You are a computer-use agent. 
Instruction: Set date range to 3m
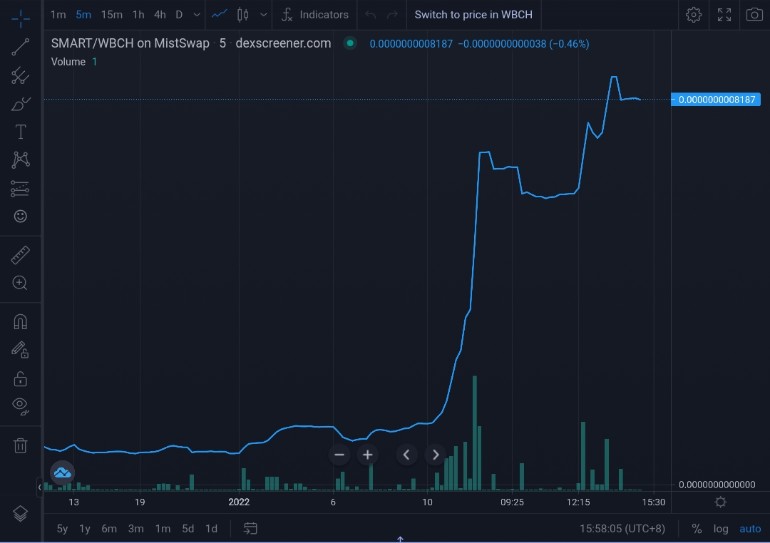tap(136, 529)
